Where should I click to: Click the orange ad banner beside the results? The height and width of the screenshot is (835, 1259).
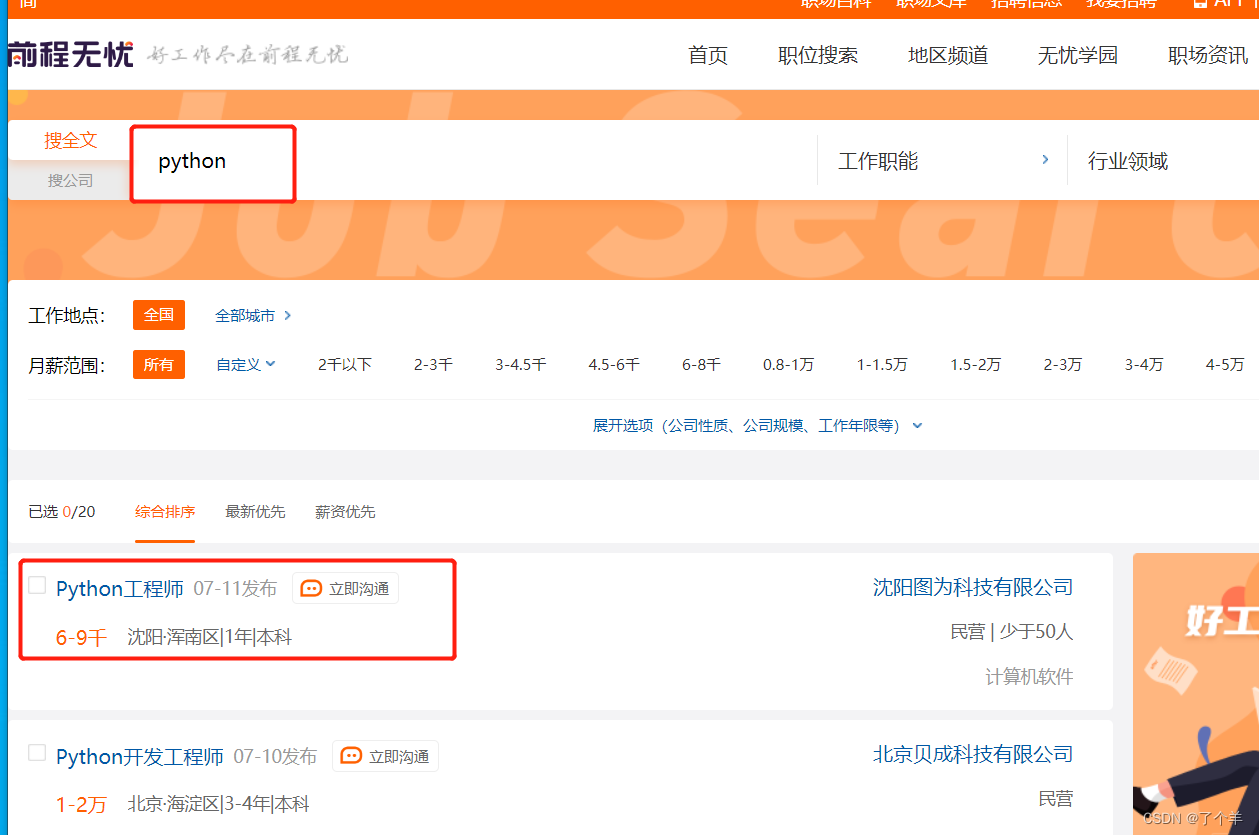pyautogui.click(x=1196, y=694)
